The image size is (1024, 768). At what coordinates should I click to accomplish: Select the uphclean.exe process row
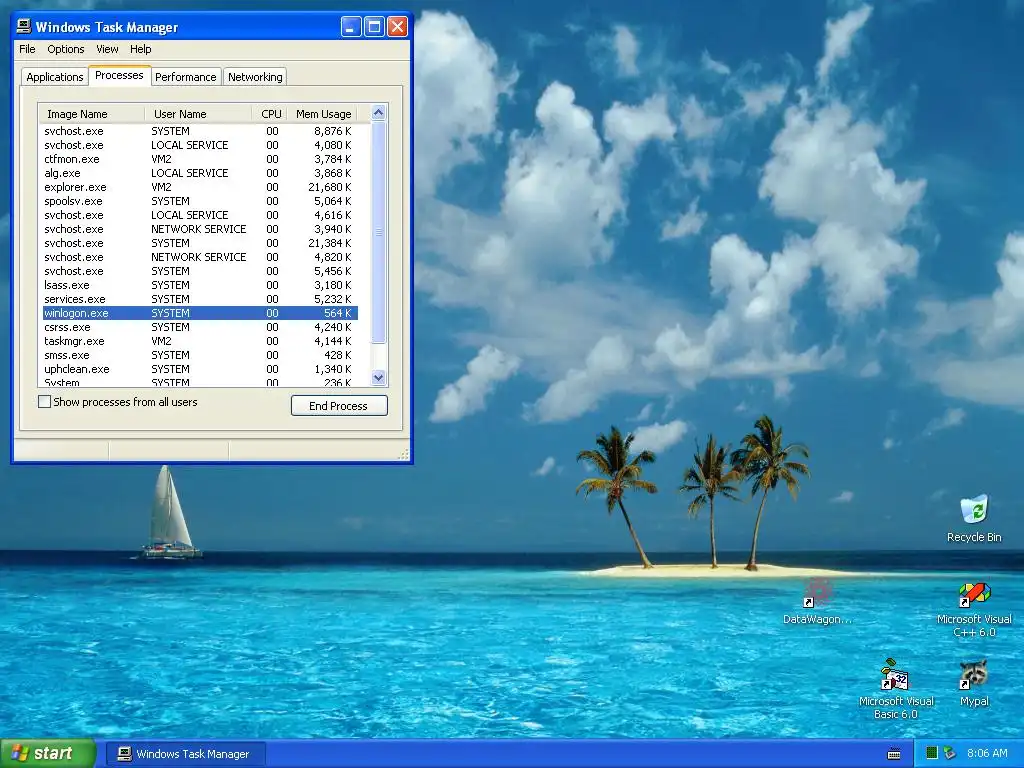pos(200,369)
